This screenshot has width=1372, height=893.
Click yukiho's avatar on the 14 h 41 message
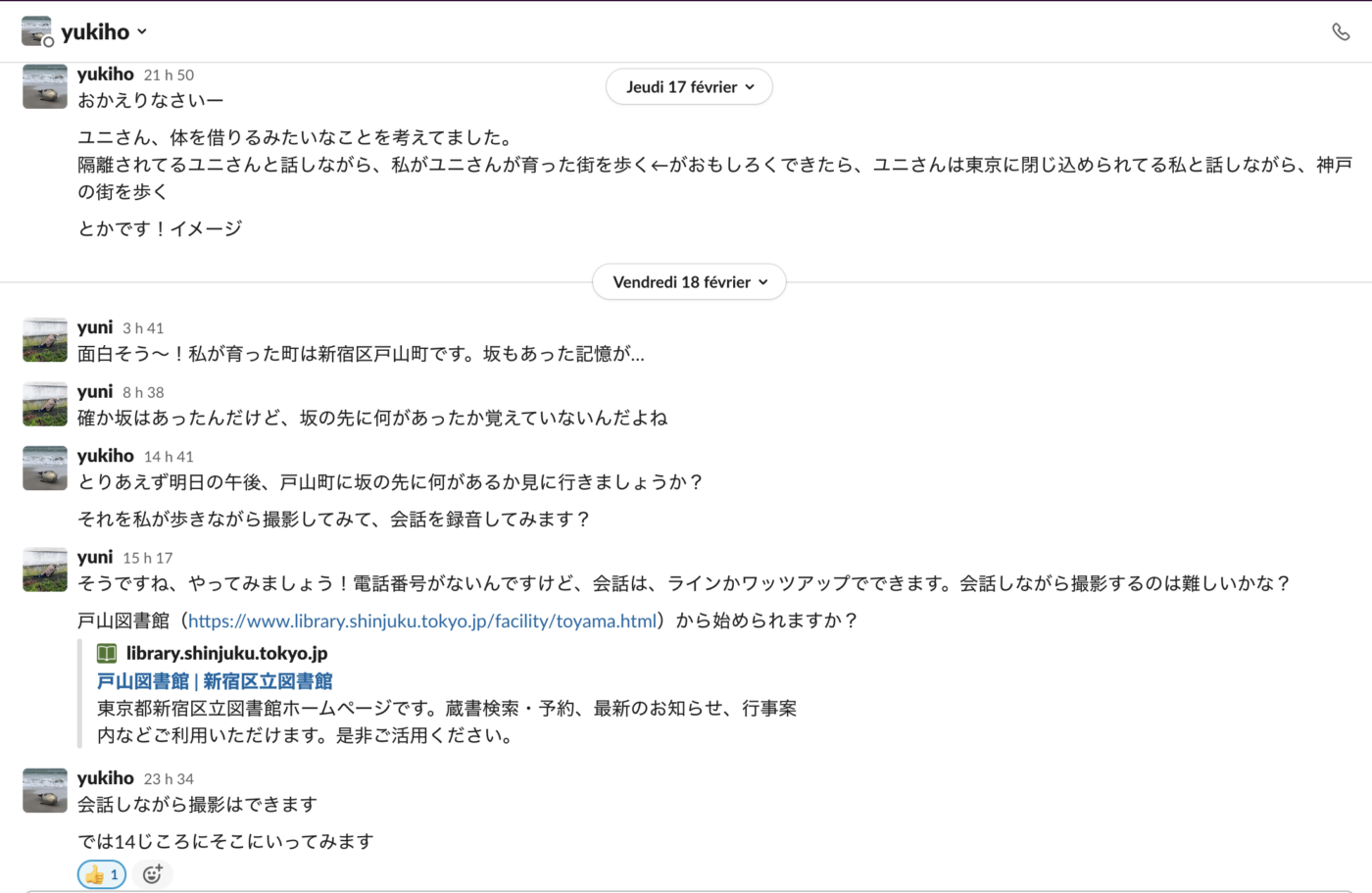(45, 469)
